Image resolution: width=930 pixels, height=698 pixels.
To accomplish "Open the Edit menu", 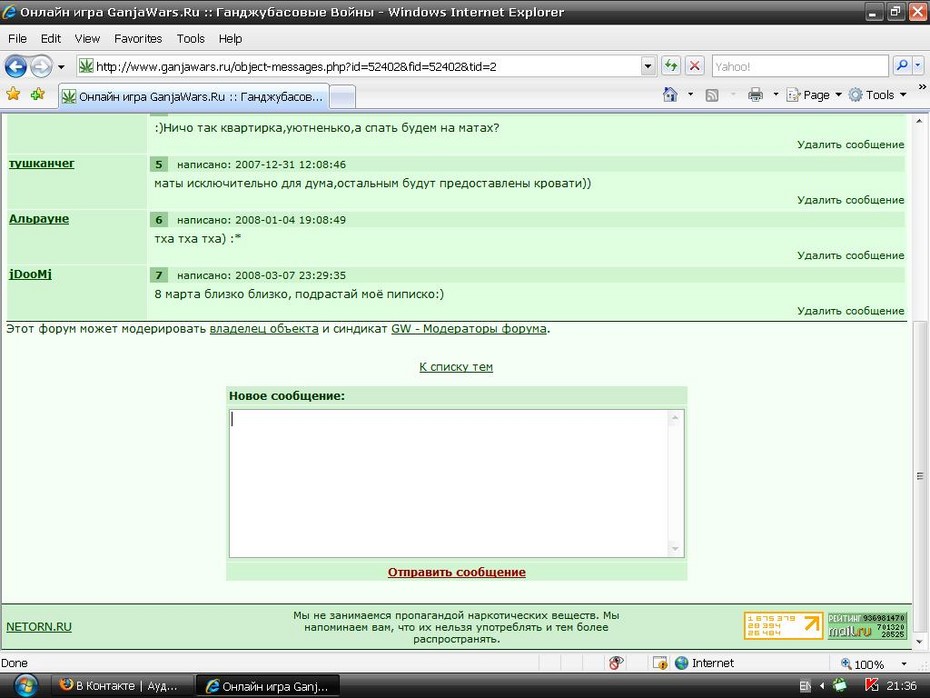I will click(x=51, y=39).
